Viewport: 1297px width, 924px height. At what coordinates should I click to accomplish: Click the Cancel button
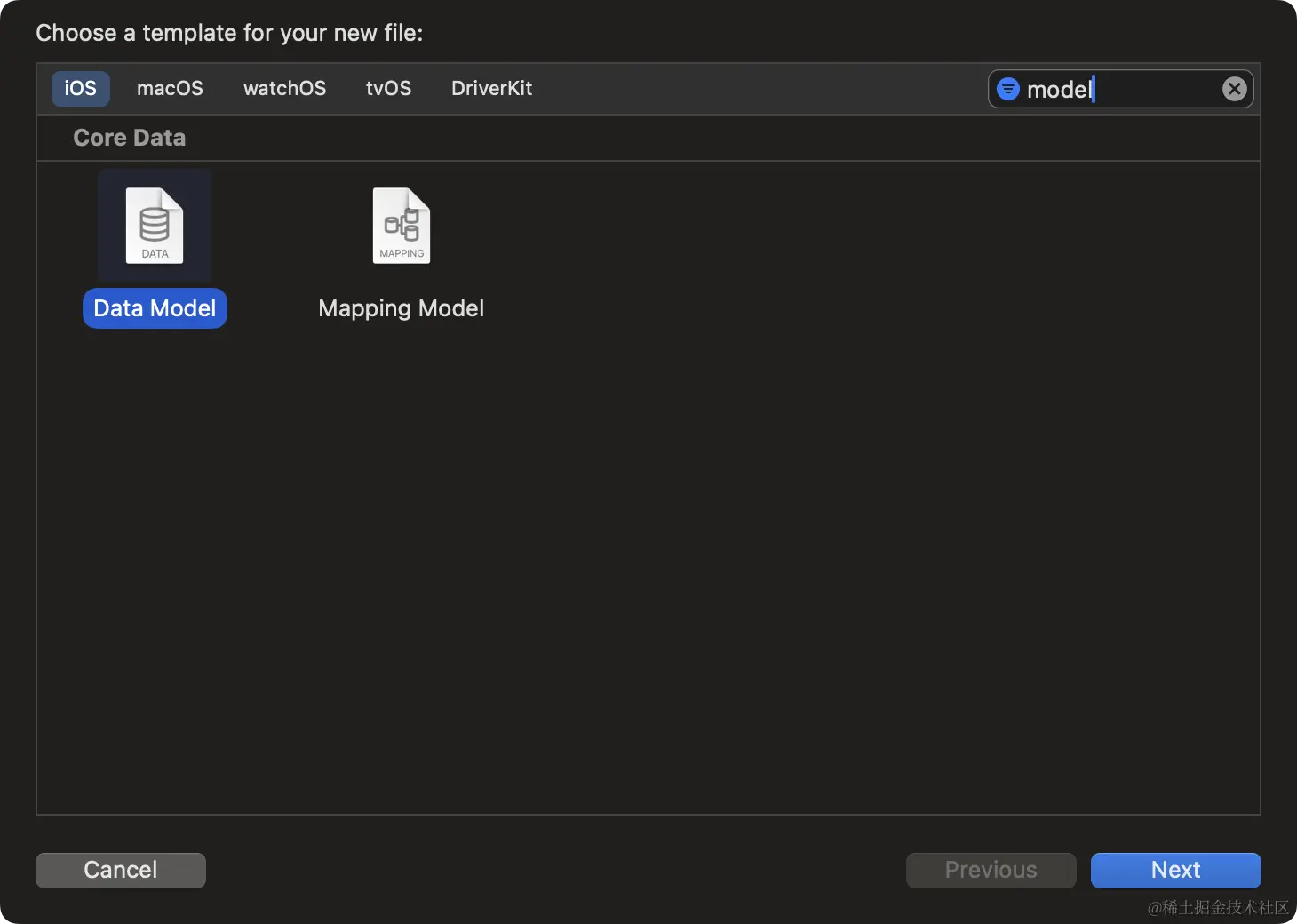(x=121, y=870)
